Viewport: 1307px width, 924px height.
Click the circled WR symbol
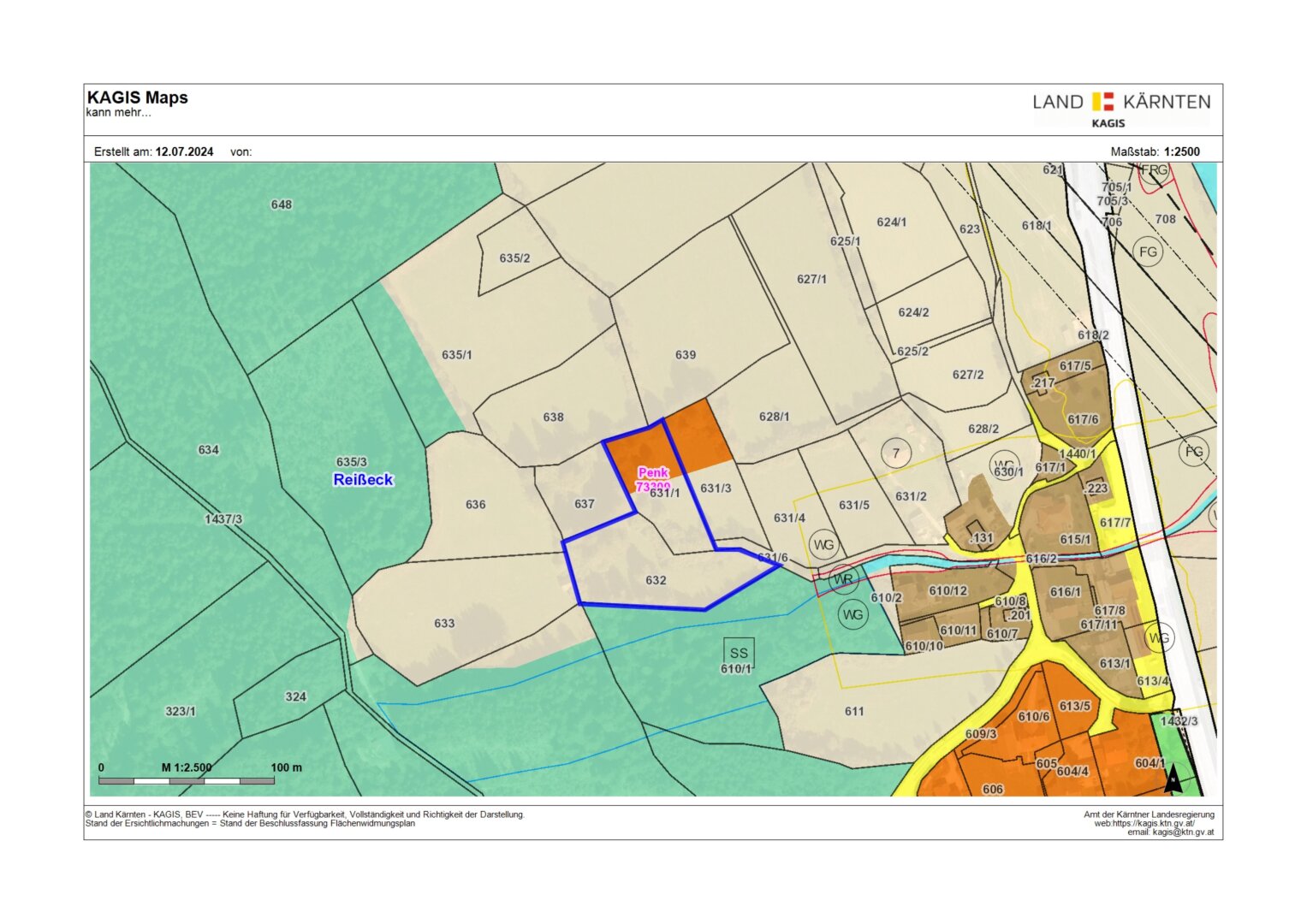pos(843,579)
